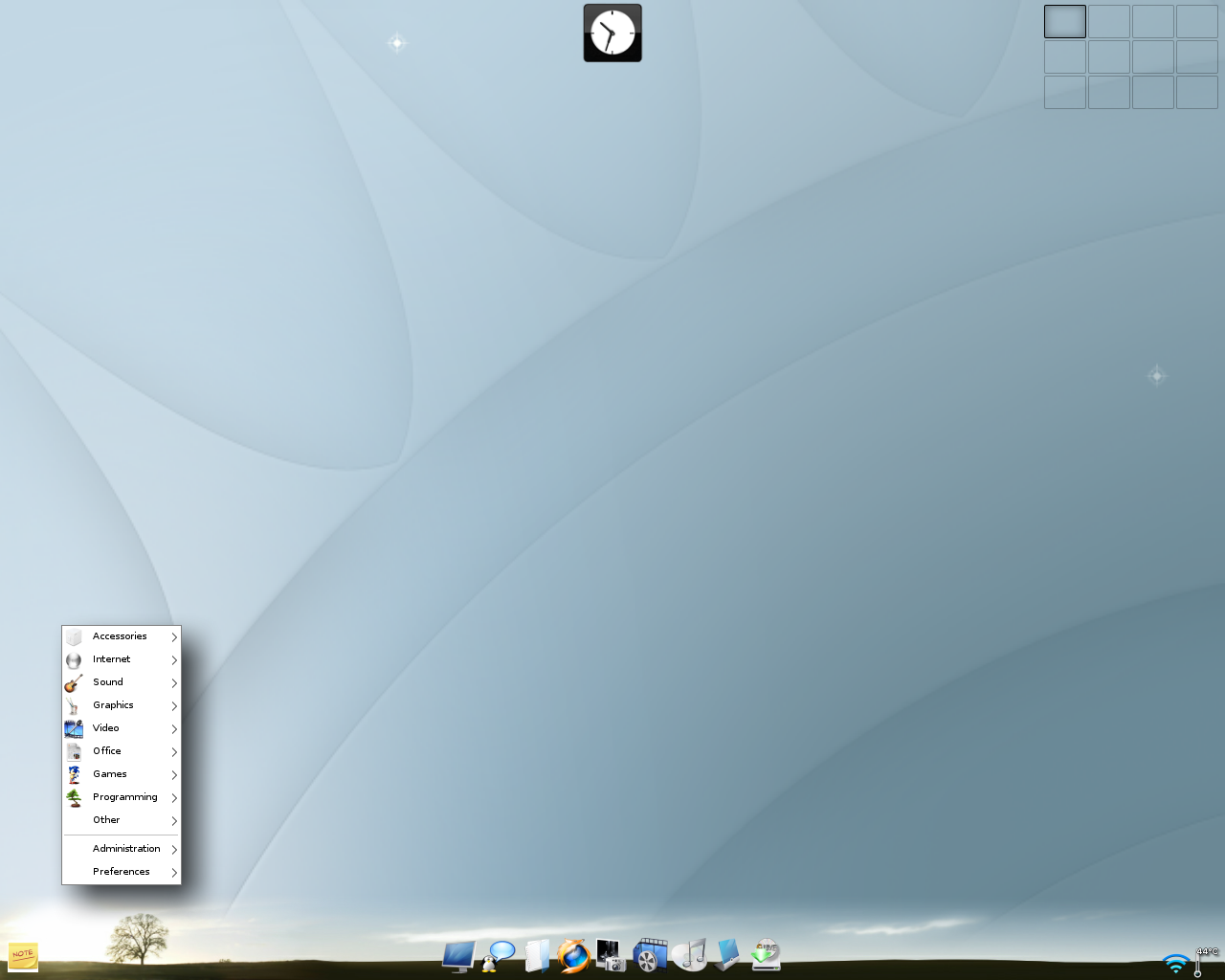The height and width of the screenshot is (980, 1225).
Task: Expand the Internet submenu arrow
Action: 174,660
